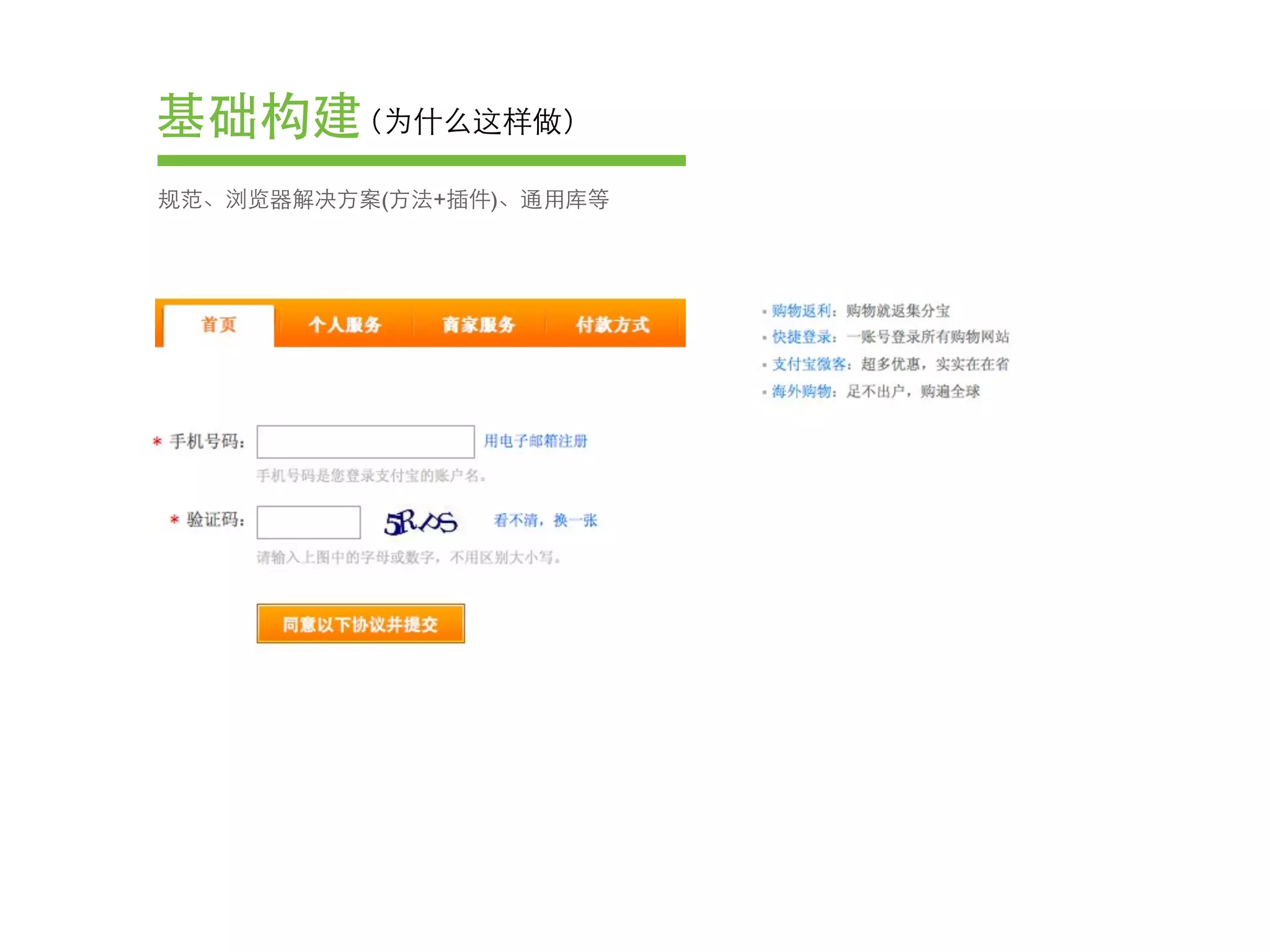Follow the 支付宝微客 link
This screenshot has width=1270, height=952.
click(809, 364)
